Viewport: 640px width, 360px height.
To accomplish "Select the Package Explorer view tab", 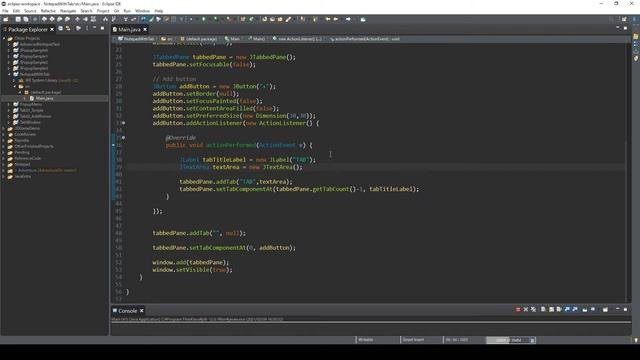I will tap(27, 29).
